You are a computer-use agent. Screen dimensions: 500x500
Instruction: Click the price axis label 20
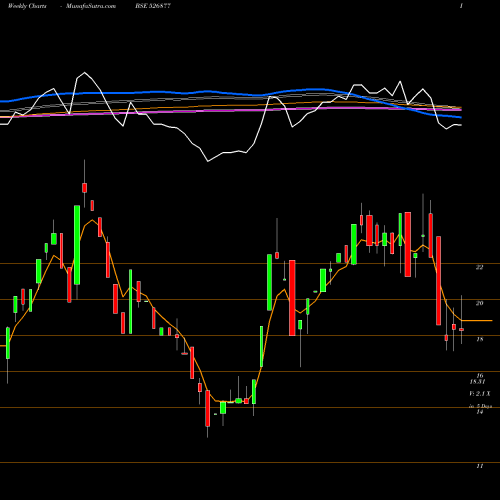pyautogui.click(x=479, y=303)
